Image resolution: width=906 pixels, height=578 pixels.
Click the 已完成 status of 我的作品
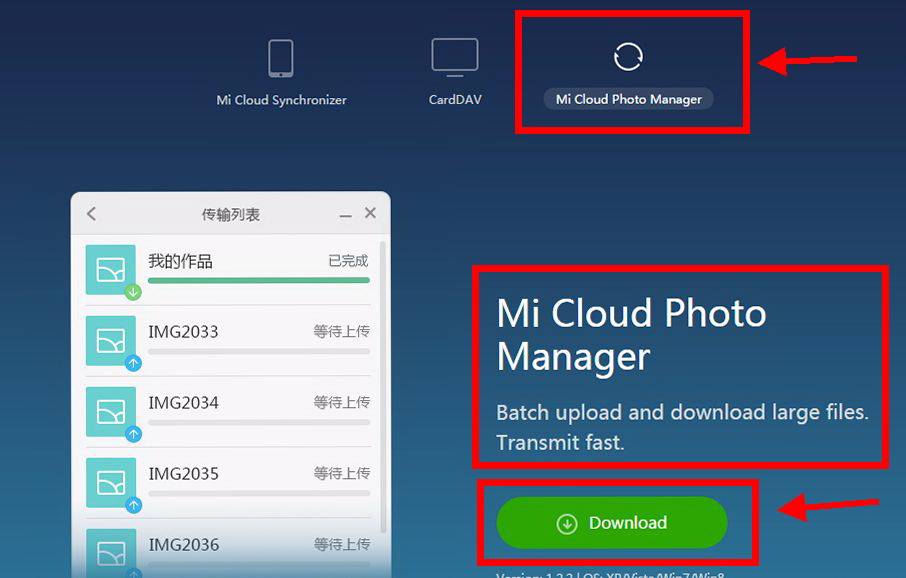pos(348,261)
